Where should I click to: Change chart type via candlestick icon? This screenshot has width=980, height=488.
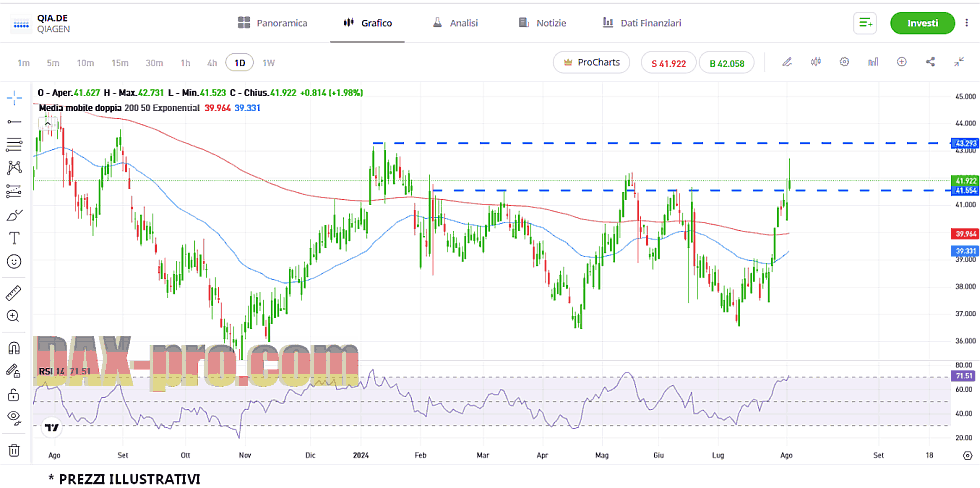[816, 62]
